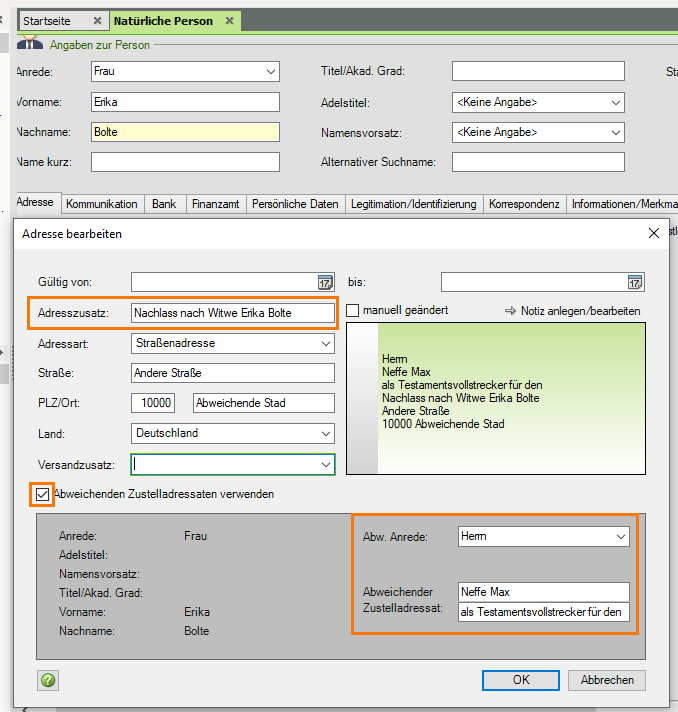The height and width of the screenshot is (712, 678).
Task: Click the person icon beside Angaben zur Person
Action: tap(30, 43)
